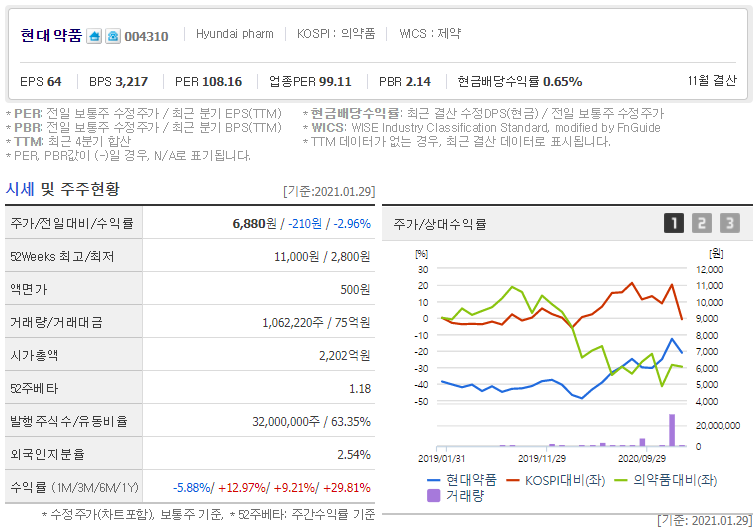Click the red KOSPI대비(좌) legend marker

tap(513, 480)
